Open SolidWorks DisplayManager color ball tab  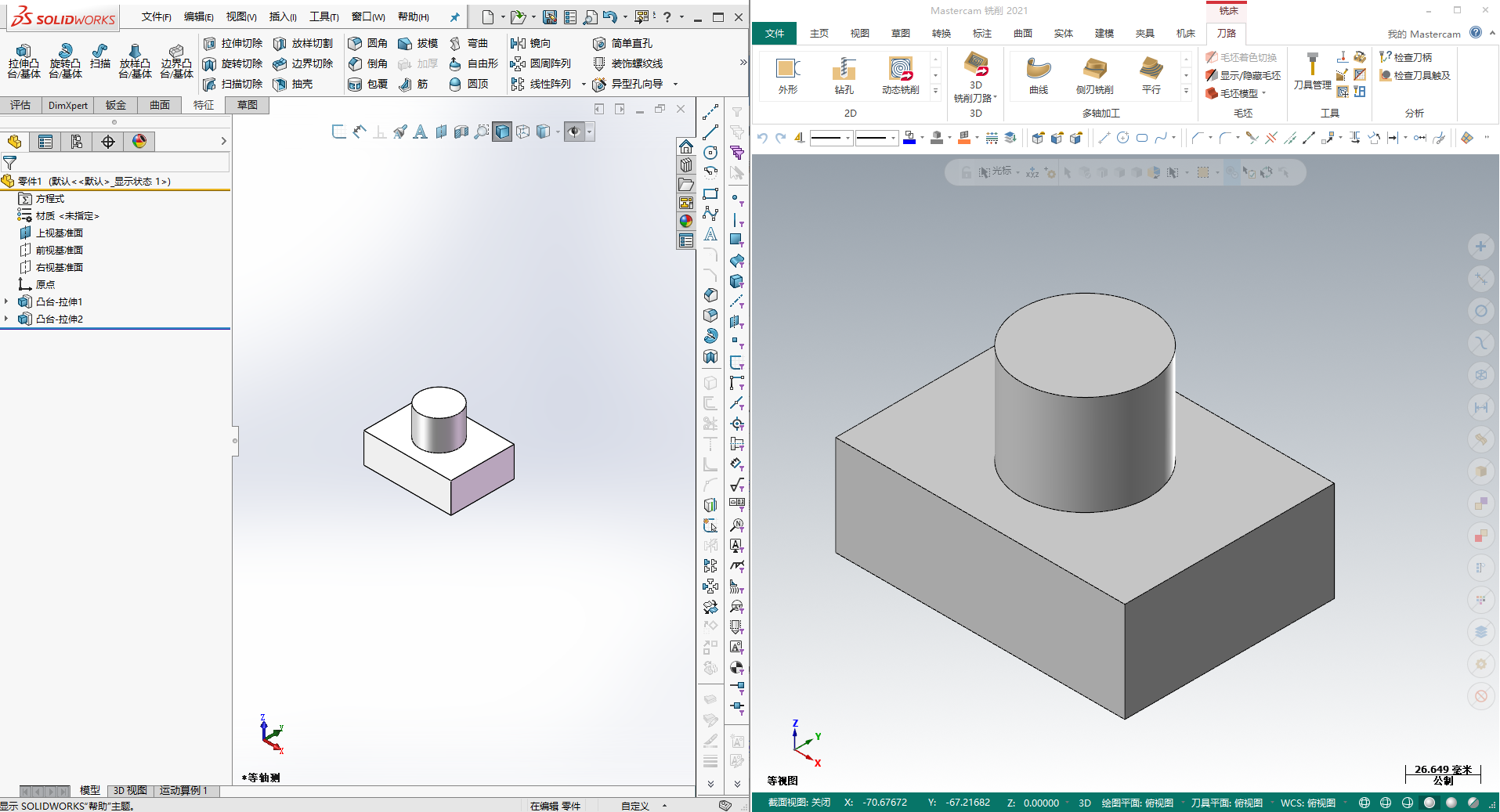(x=139, y=142)
